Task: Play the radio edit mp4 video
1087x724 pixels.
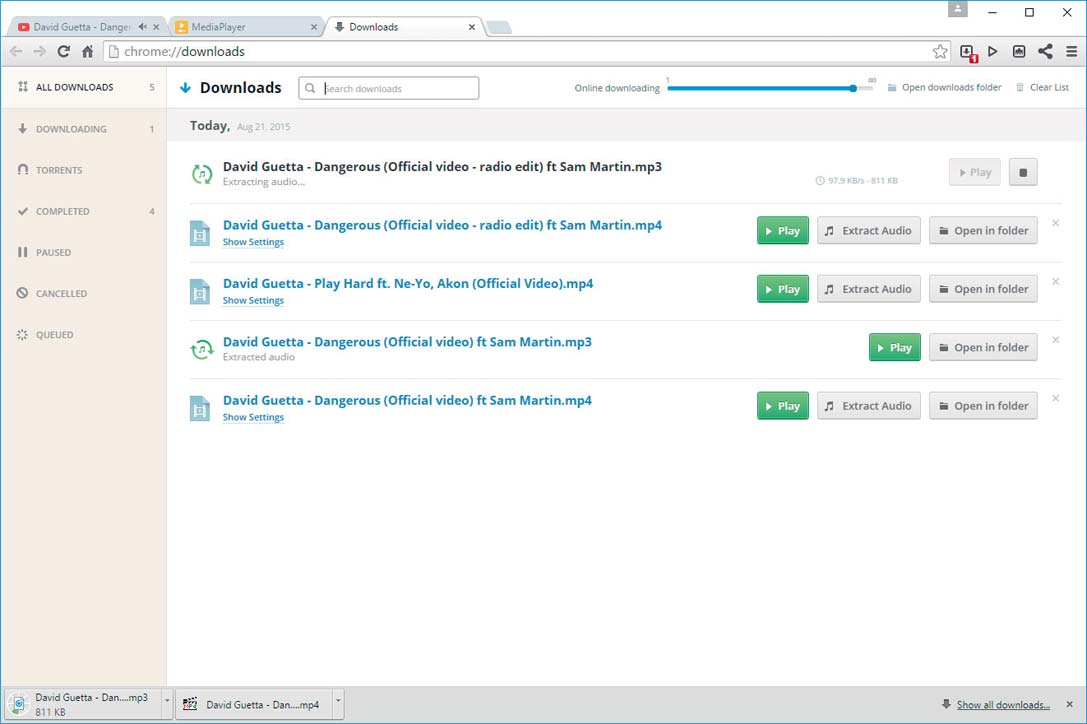Action: 783,231
